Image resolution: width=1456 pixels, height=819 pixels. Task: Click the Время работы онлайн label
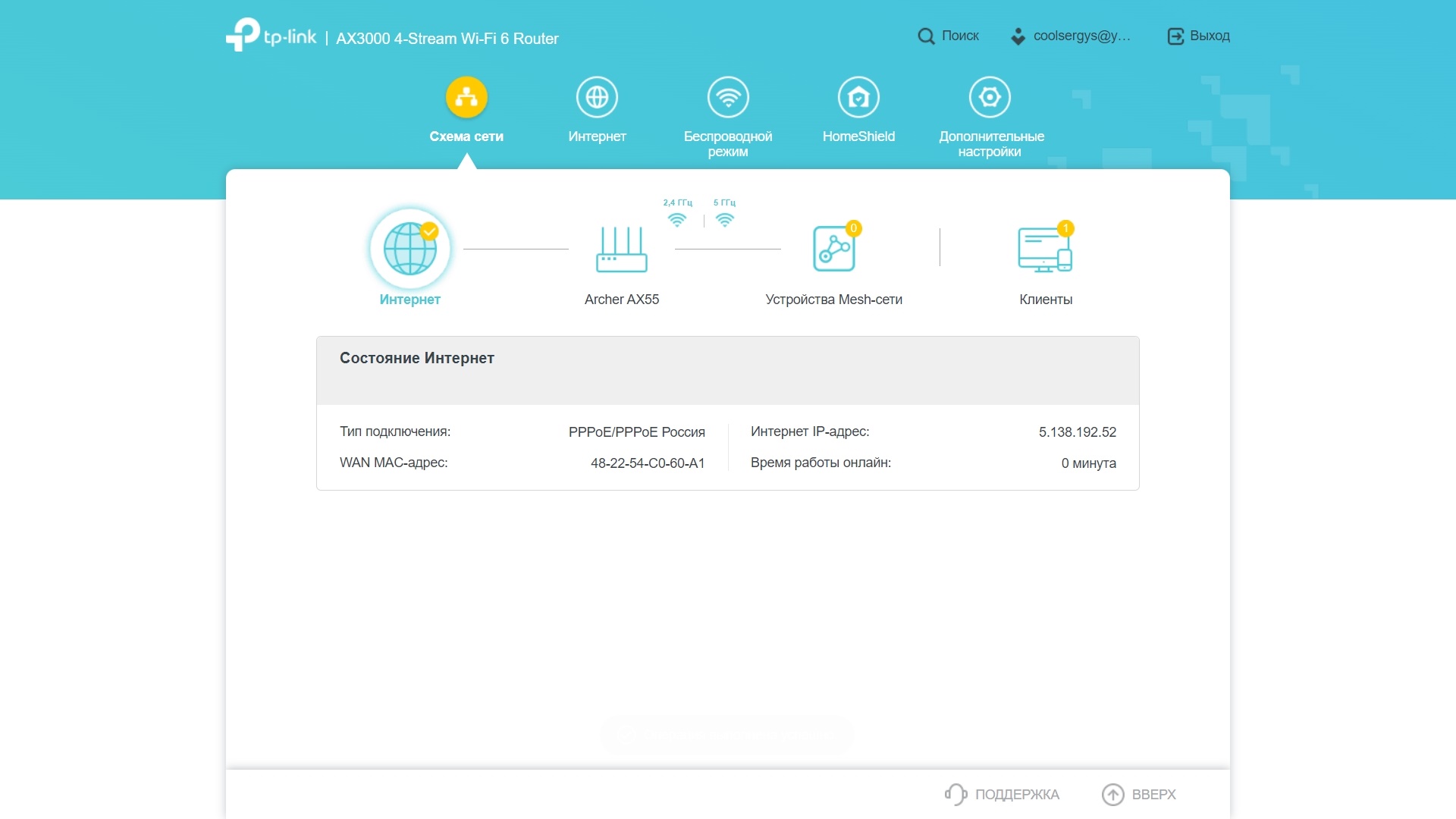click(x=821, y=463)
